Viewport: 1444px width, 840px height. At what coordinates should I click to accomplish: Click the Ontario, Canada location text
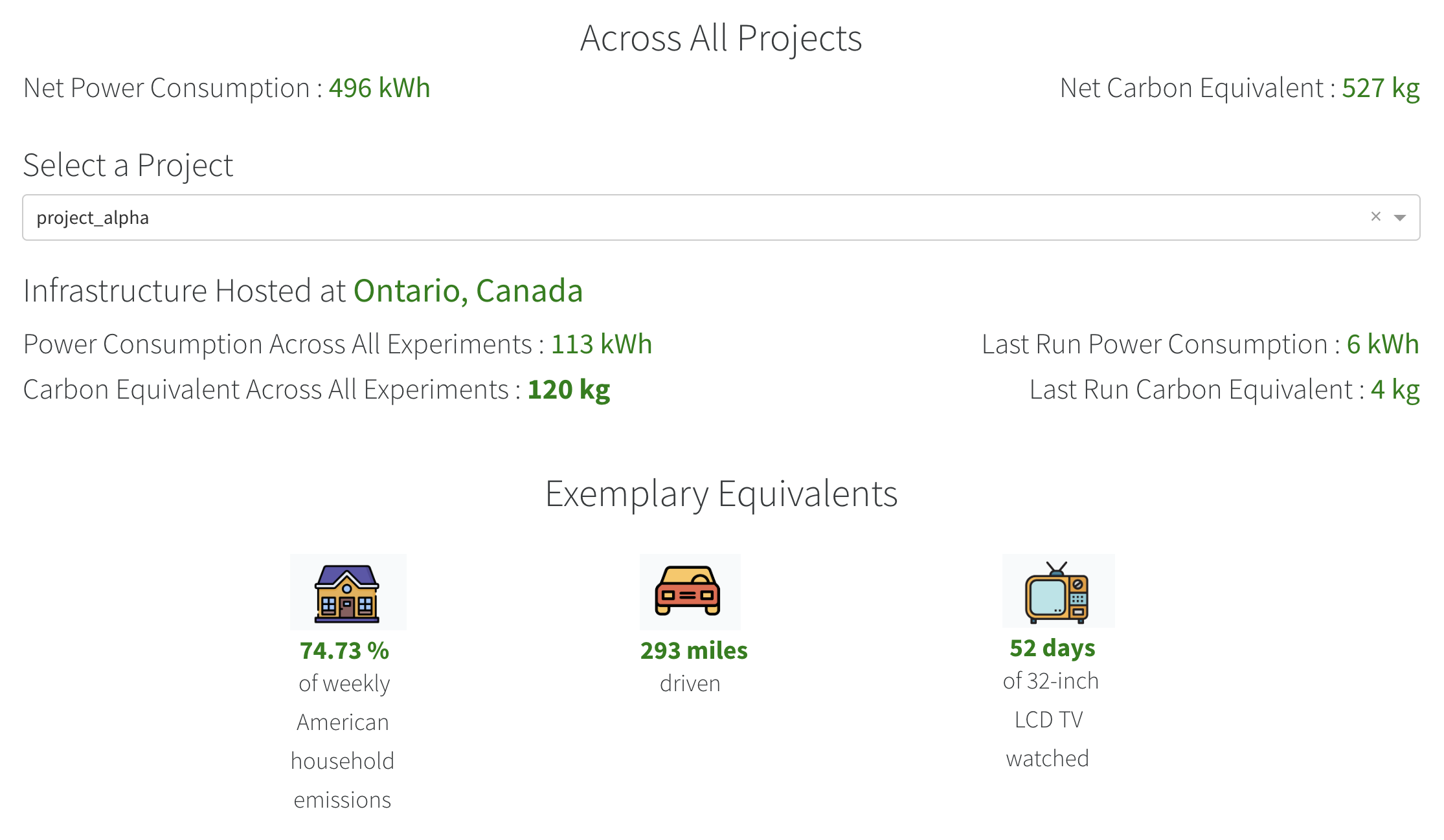[468, 291]
